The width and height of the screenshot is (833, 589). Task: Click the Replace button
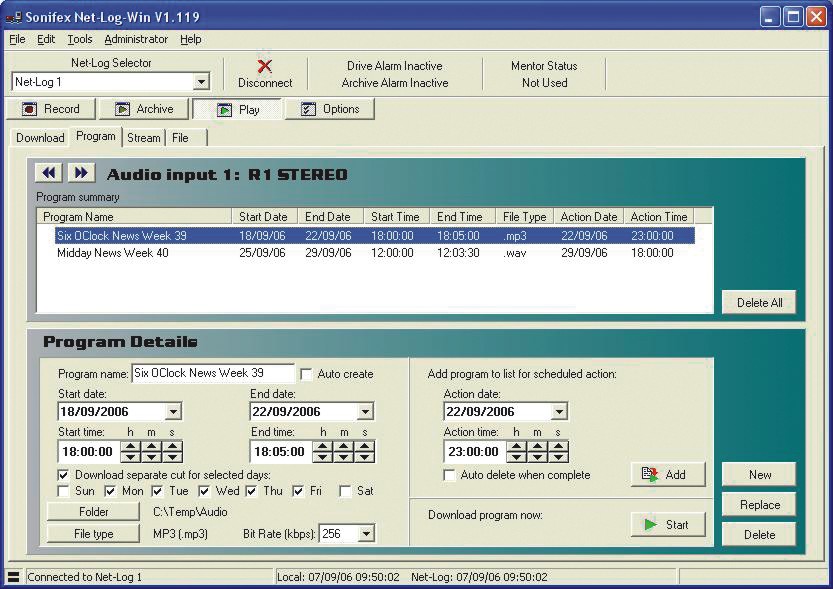tap(759, 505)
